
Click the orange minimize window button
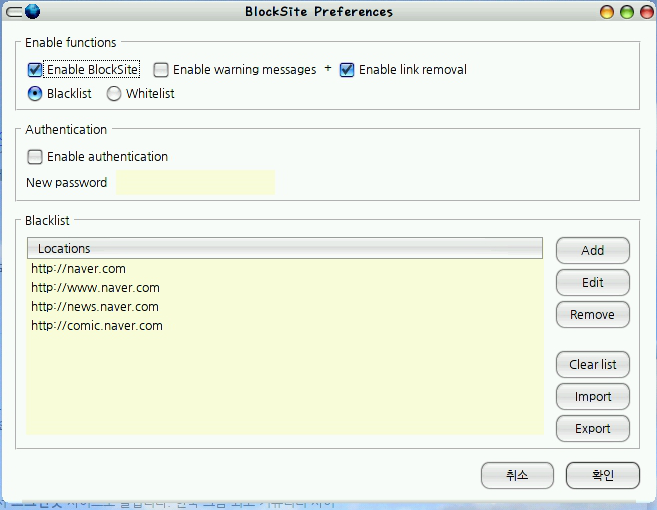(607, 12)
